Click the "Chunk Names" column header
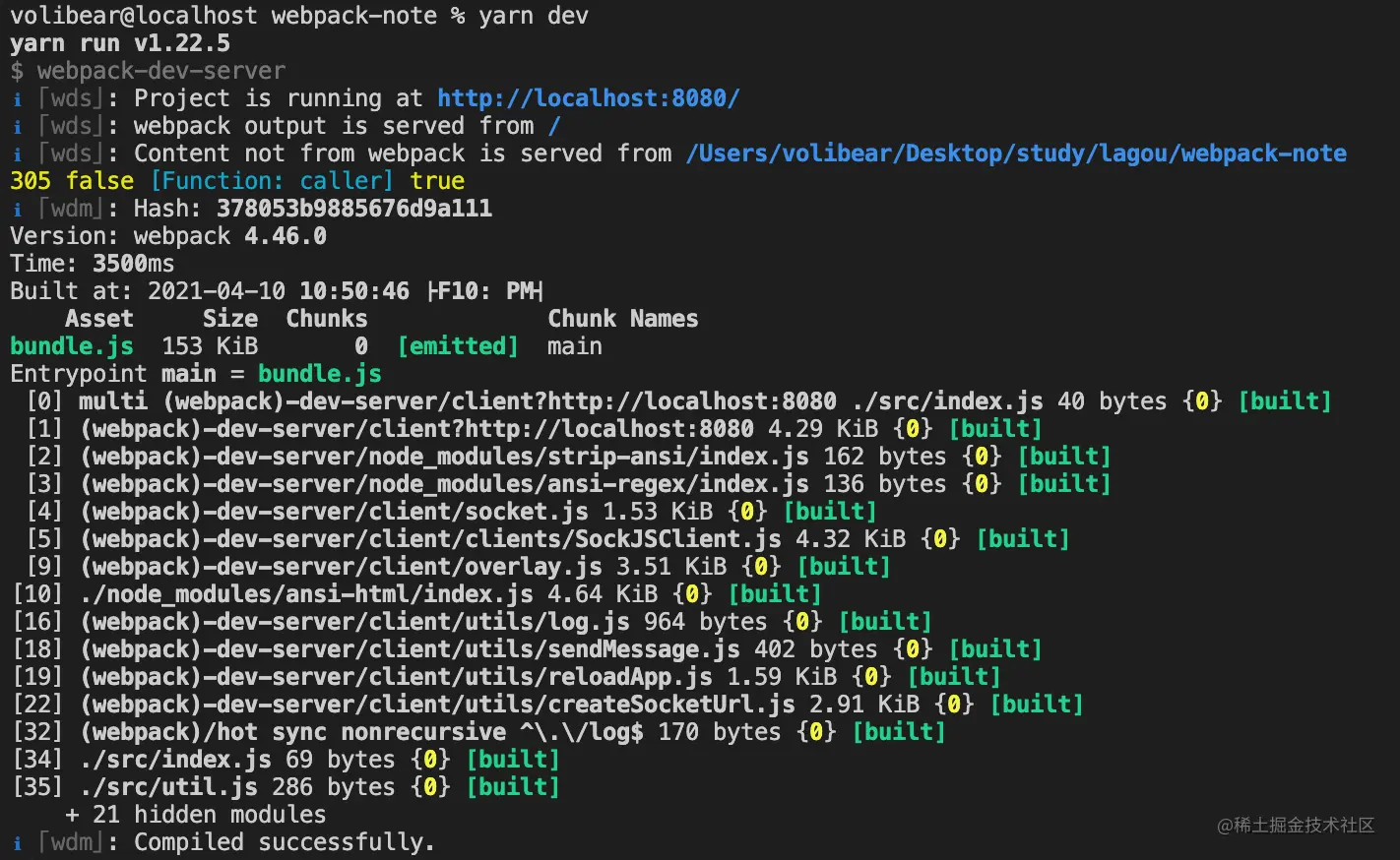Viewport: 1400px width, 860px height. [x=623, y=319]
